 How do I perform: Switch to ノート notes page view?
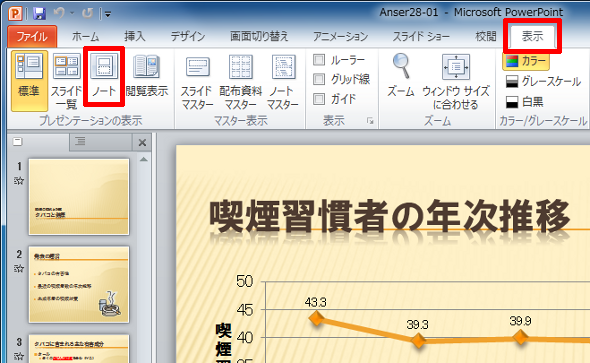click(x=104, y=76)
